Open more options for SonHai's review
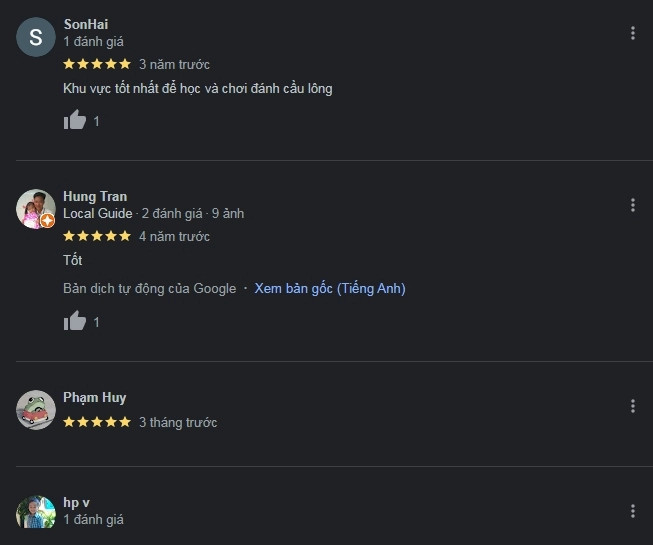Screen dimensions: 653x545 (x=632, y=33)
